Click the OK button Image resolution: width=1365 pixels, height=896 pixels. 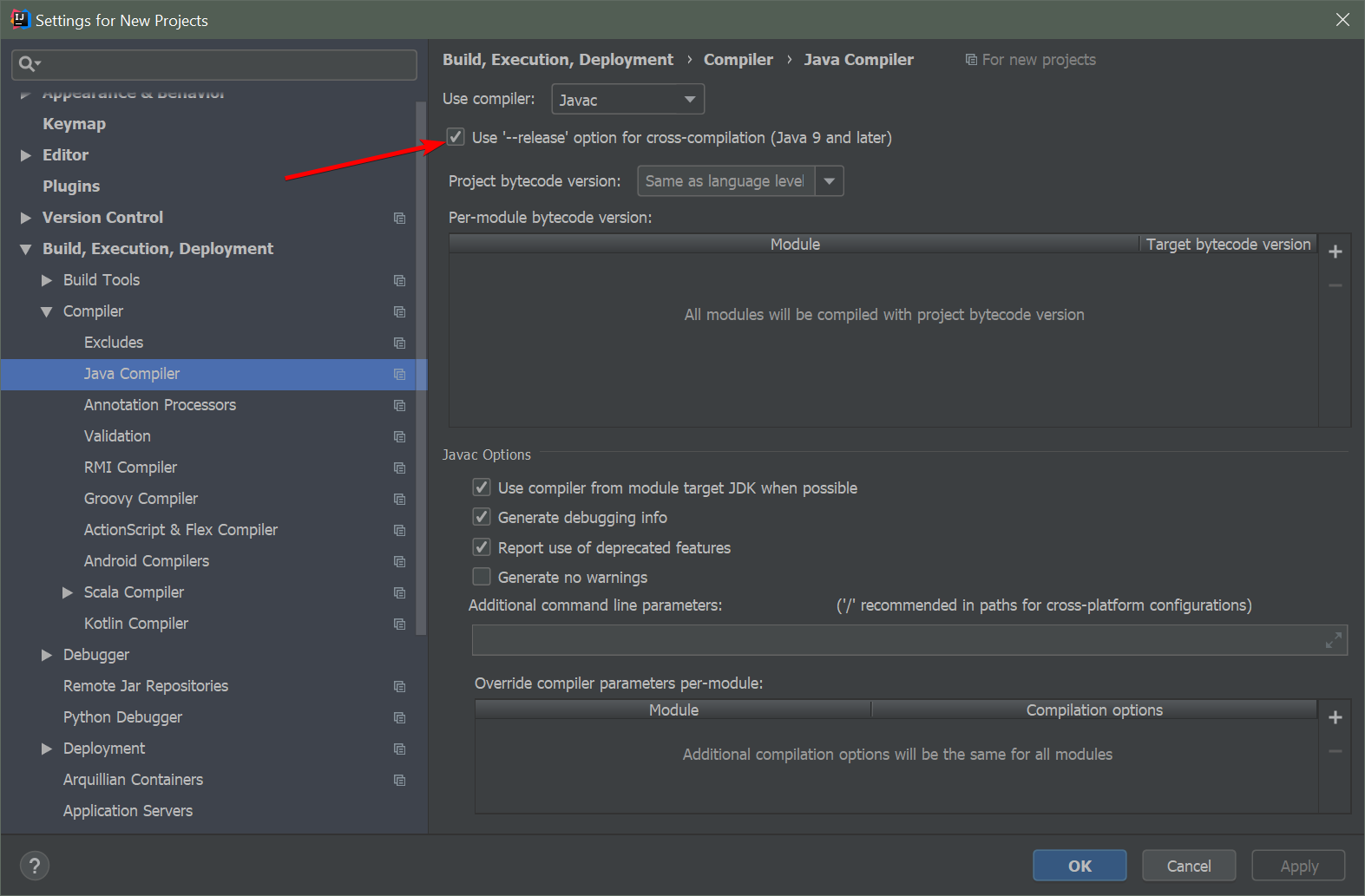pos(1080,866)
